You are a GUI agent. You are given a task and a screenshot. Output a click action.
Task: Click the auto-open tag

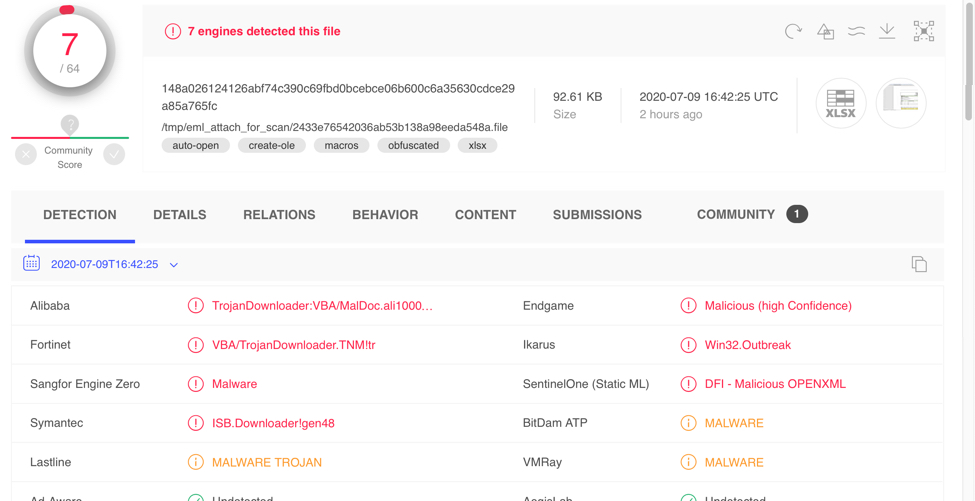pyautogui.click(x=195, y=145)
